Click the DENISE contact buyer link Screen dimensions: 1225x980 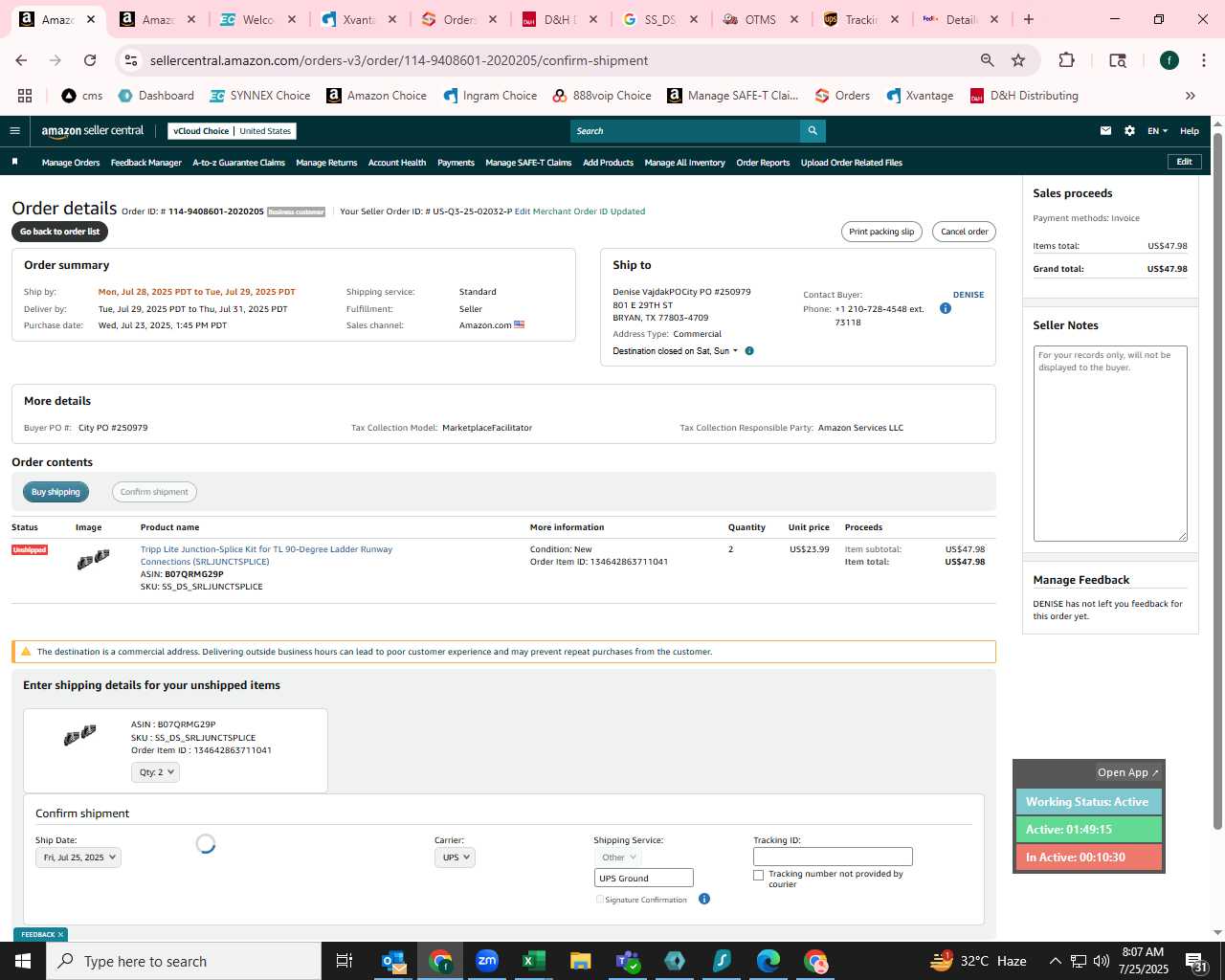pos(969,295)
